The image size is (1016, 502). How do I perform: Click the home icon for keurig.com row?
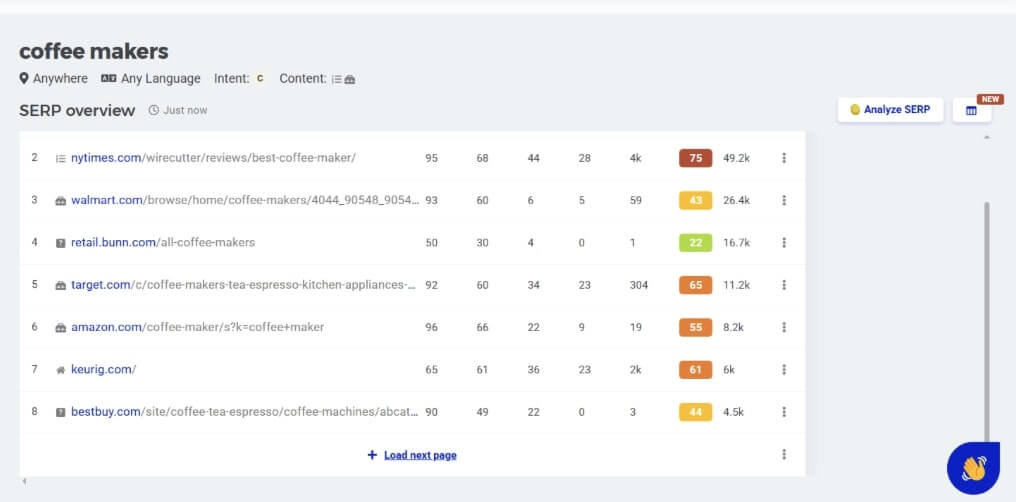coord(60,370)
